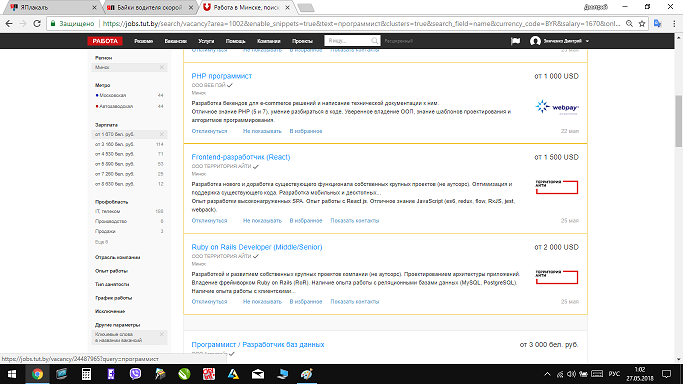The width and height of the screenshot is (683, 384).
Task: Reload the jobs.tut.by page
Action: tap(37, 24)
